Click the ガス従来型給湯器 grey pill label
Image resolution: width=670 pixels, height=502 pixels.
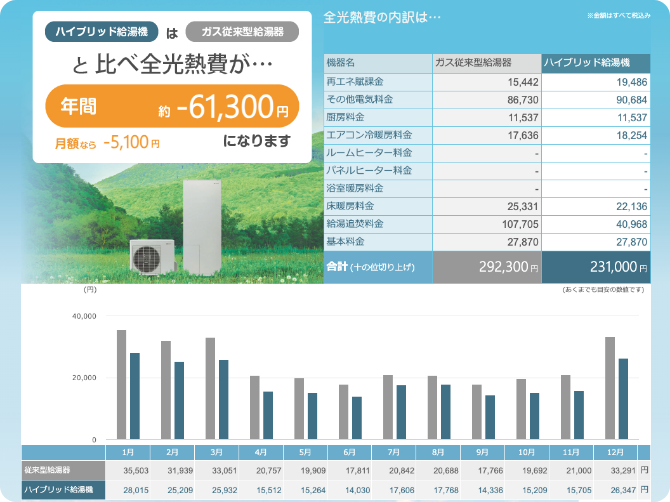click(242, 32)
